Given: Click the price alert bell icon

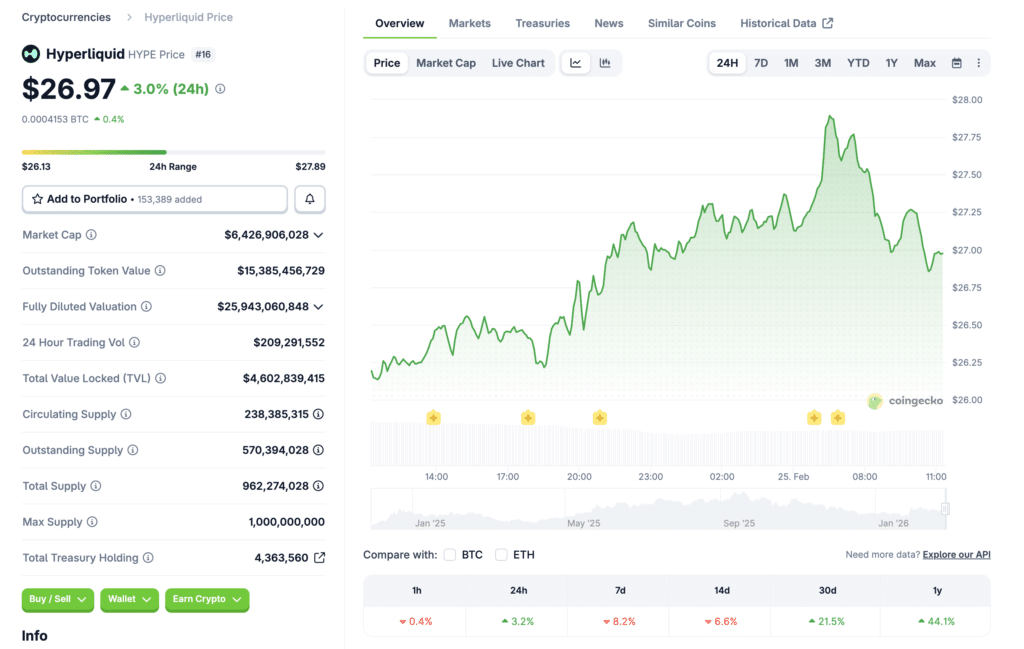Looking at the screenshot, I should 310,199.
